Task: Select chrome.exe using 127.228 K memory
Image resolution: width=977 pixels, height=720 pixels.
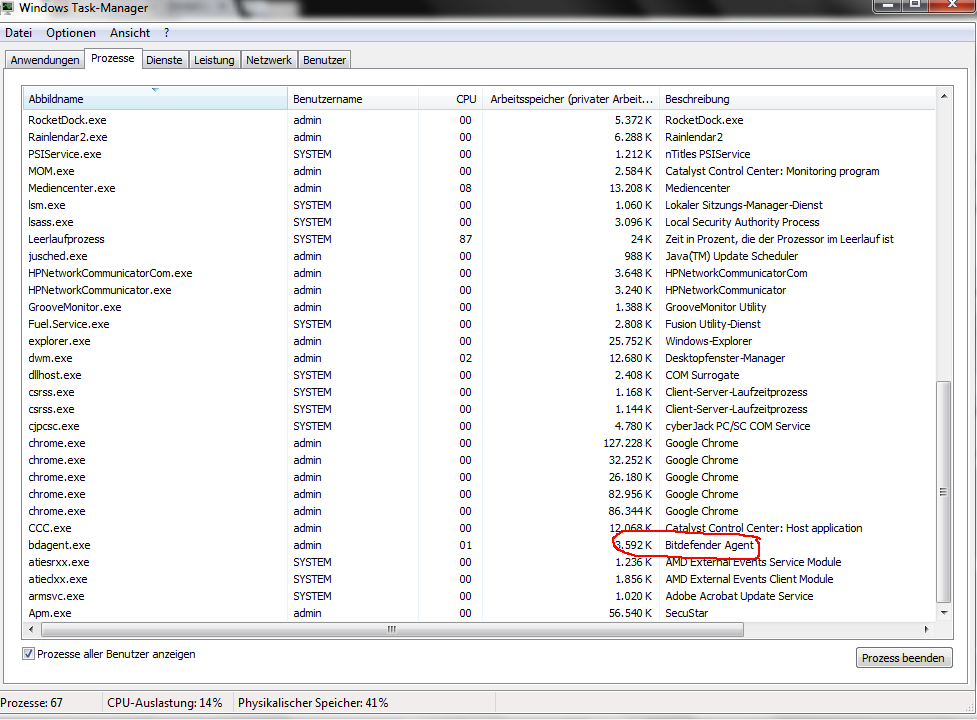Action: tap(479, 443)
